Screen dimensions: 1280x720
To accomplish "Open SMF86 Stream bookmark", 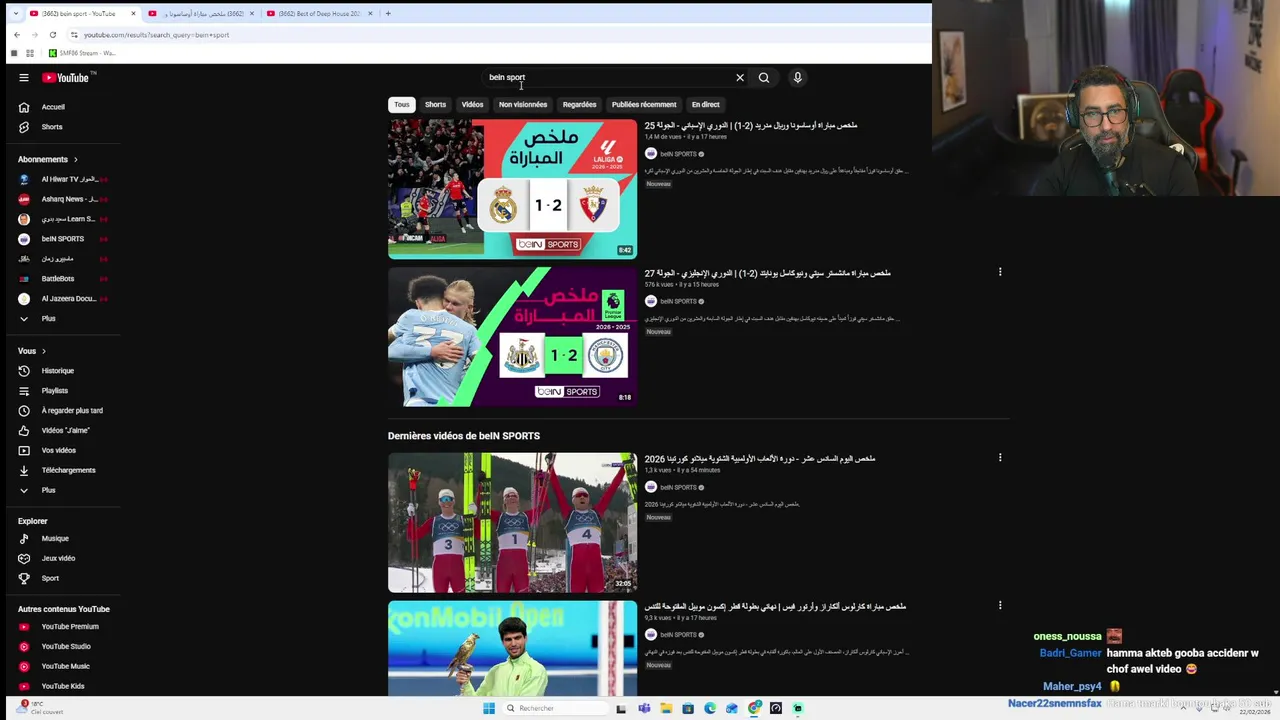I will pos(82,53).
